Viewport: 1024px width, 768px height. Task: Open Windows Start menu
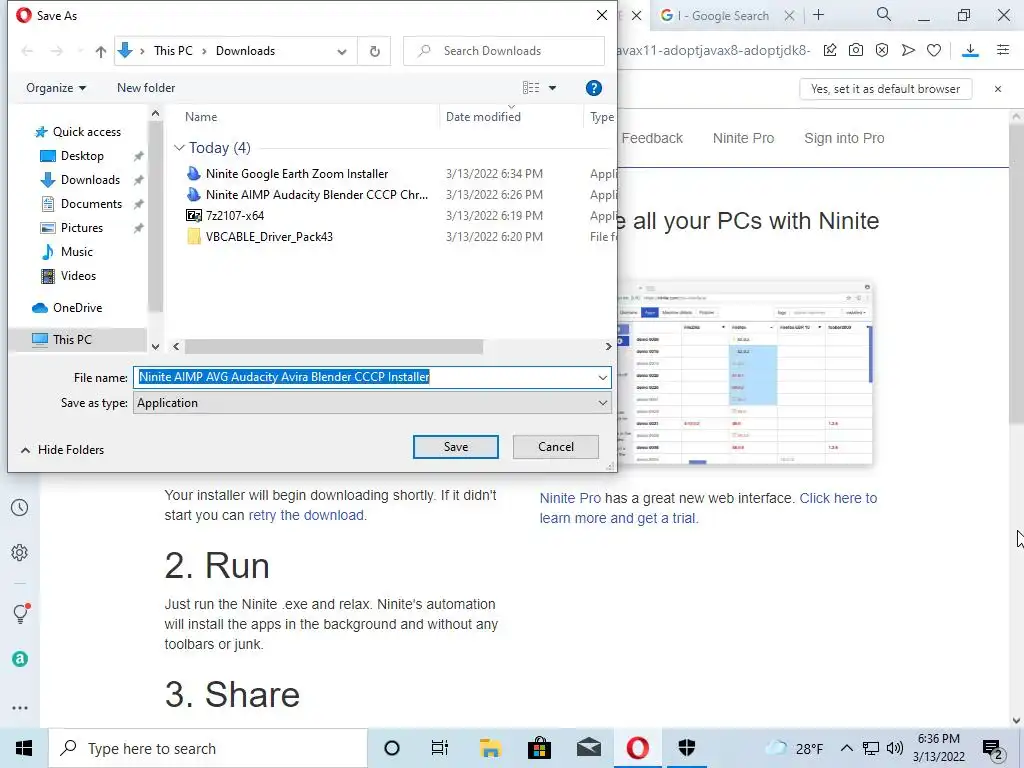24,748
